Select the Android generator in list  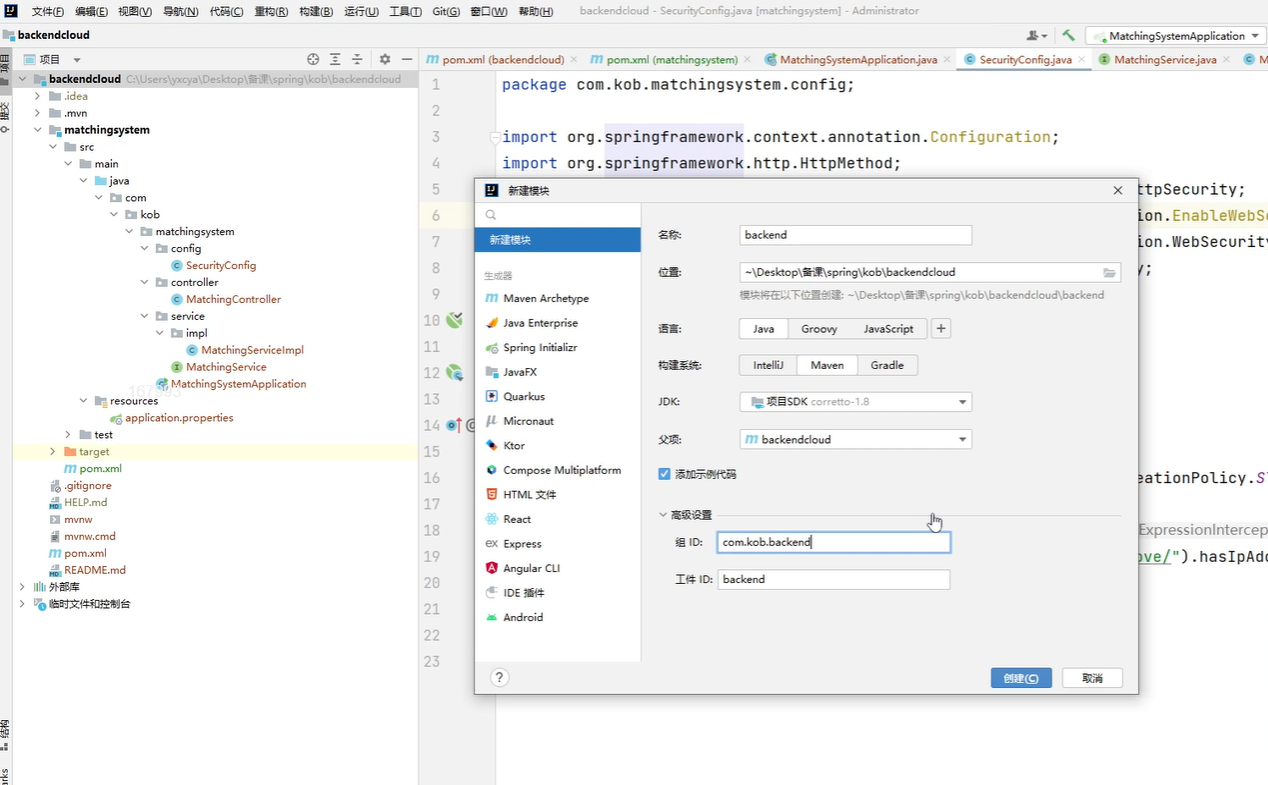coord(522,617)
